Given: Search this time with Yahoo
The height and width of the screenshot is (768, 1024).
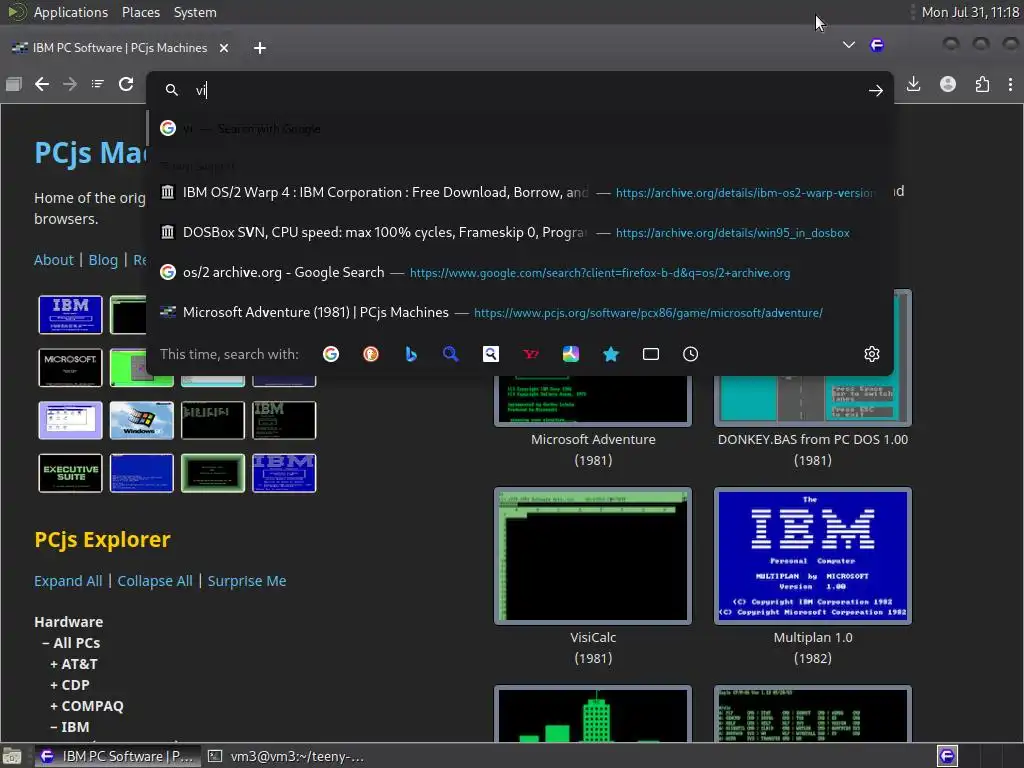Looking at the screenshot, I should (x=531, y=354).
